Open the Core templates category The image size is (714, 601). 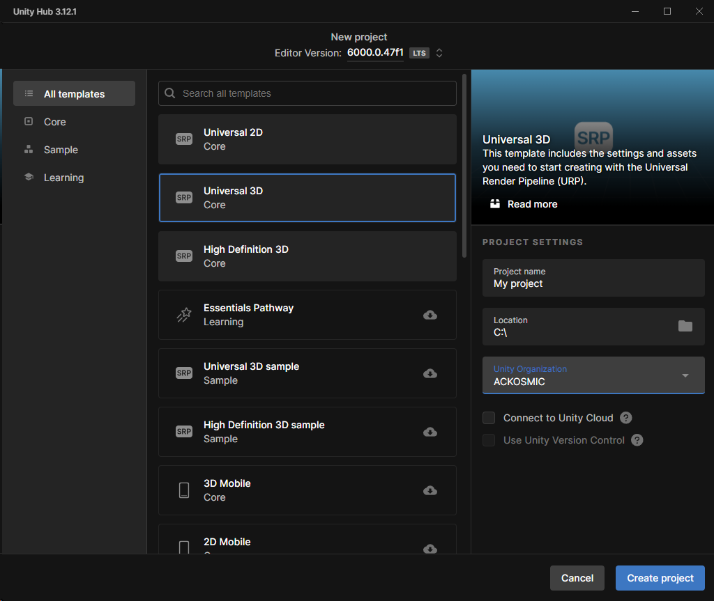(55, 122)
